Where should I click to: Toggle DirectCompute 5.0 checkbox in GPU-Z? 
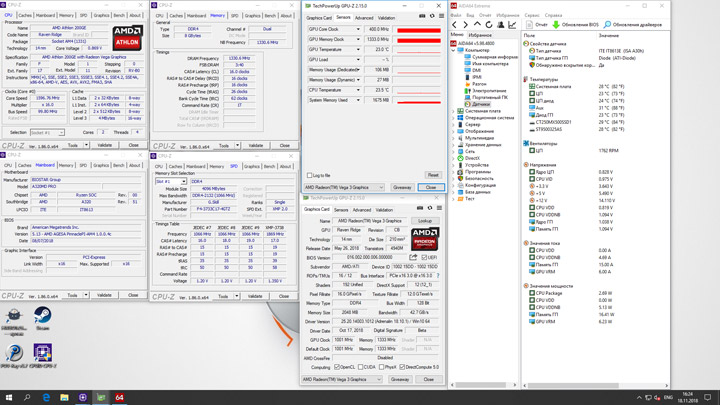click(402, 367)
